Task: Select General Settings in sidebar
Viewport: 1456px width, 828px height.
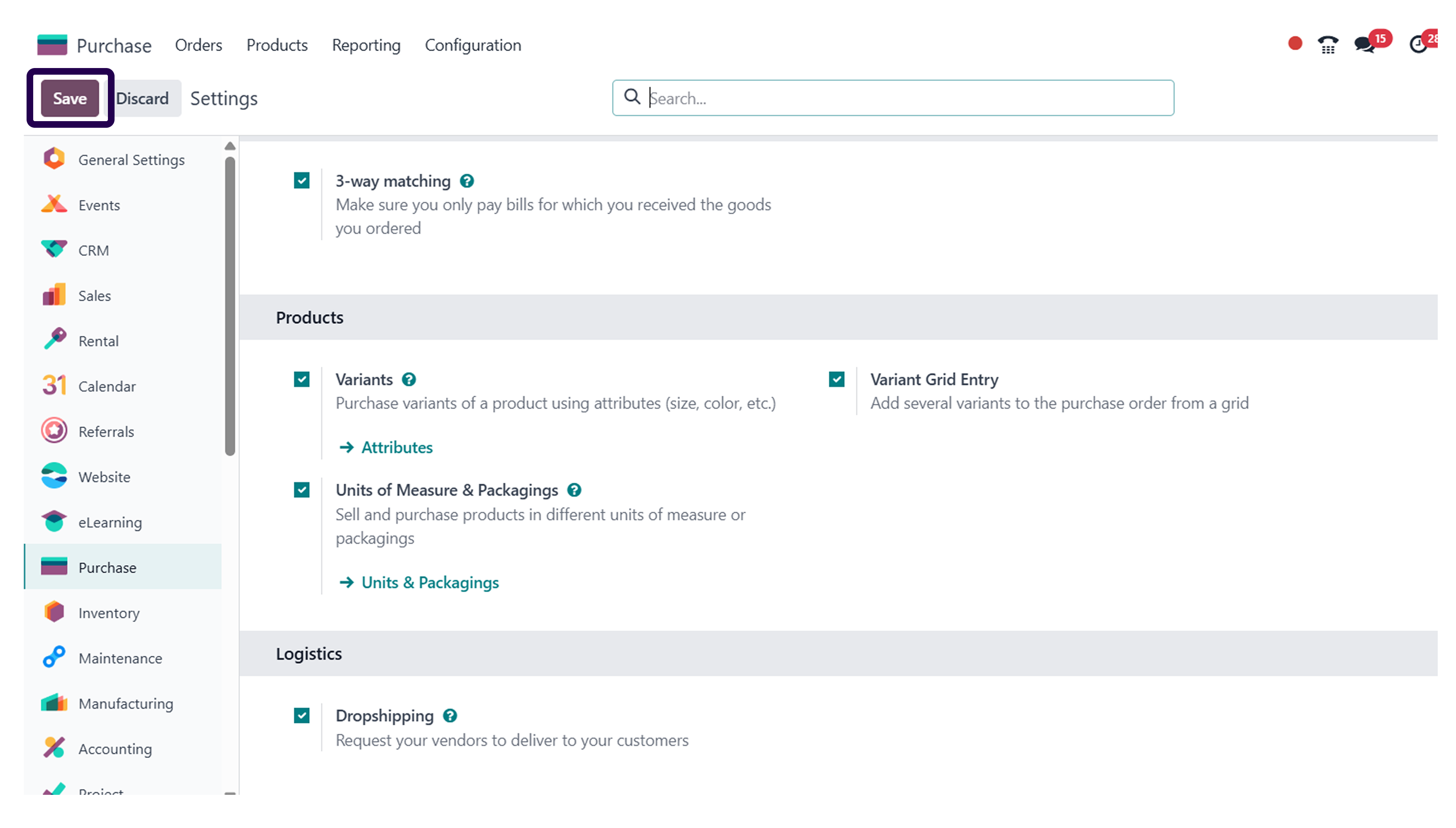Action: tap(123, 160)
